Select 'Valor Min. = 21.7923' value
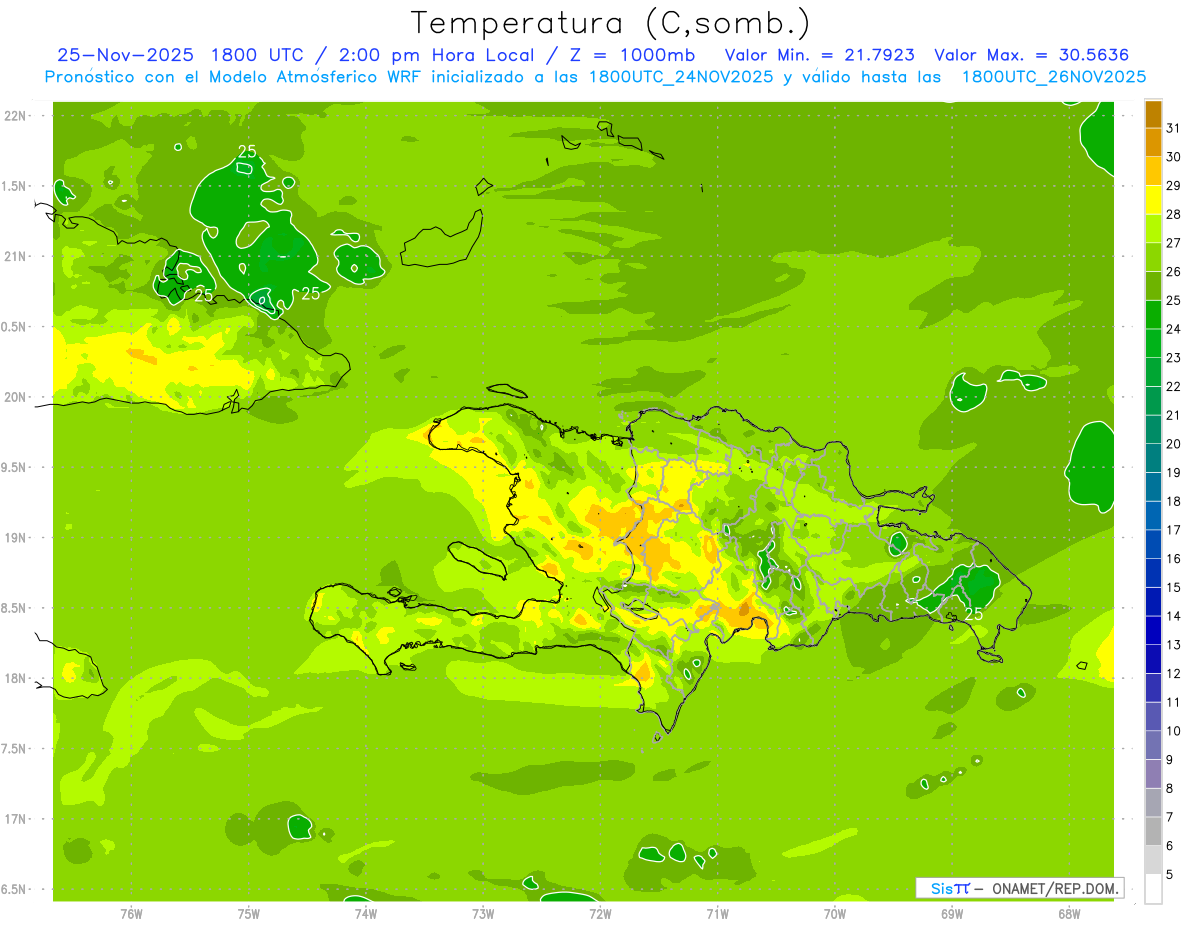The height and width of the screenshot is (927, 1200). tap(819, 55)
